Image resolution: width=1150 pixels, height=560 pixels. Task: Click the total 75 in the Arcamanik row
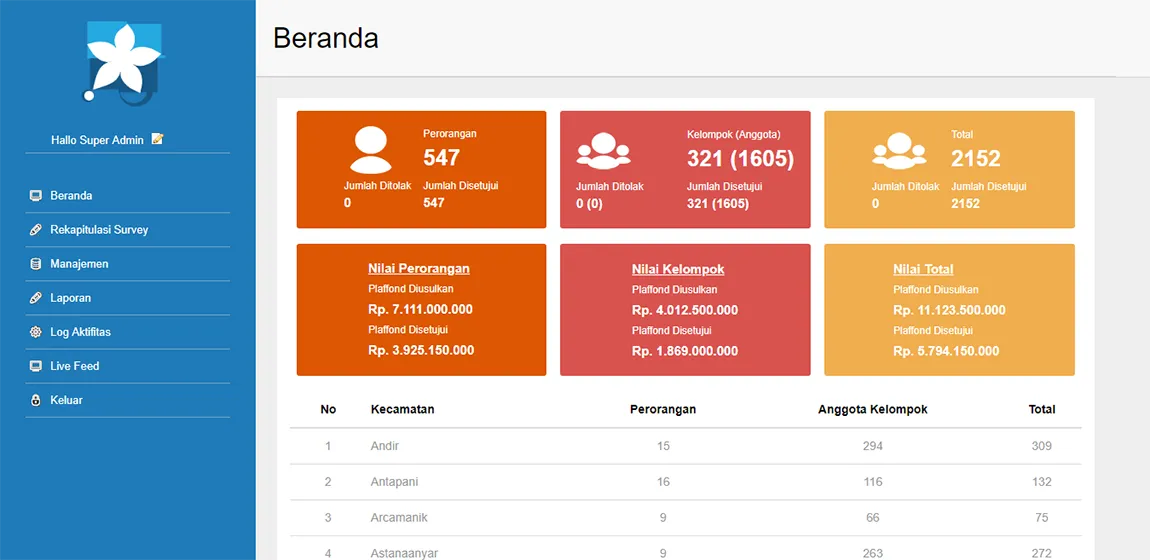tap(1042, 517)
